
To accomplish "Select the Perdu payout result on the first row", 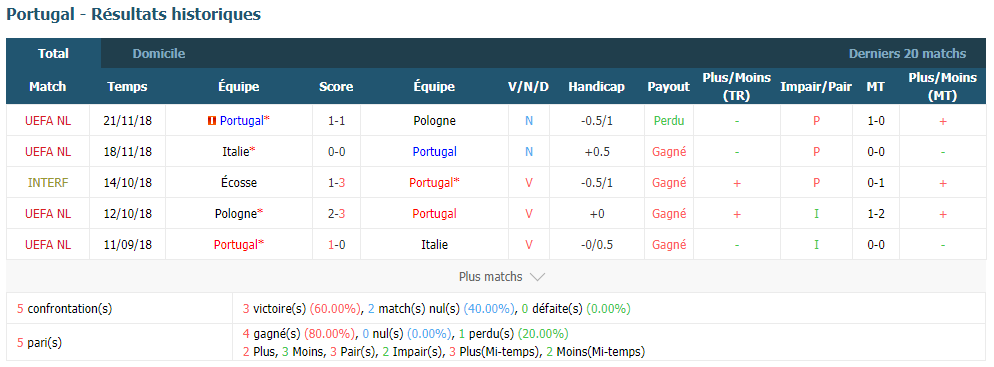I will (x=669, y=120).
